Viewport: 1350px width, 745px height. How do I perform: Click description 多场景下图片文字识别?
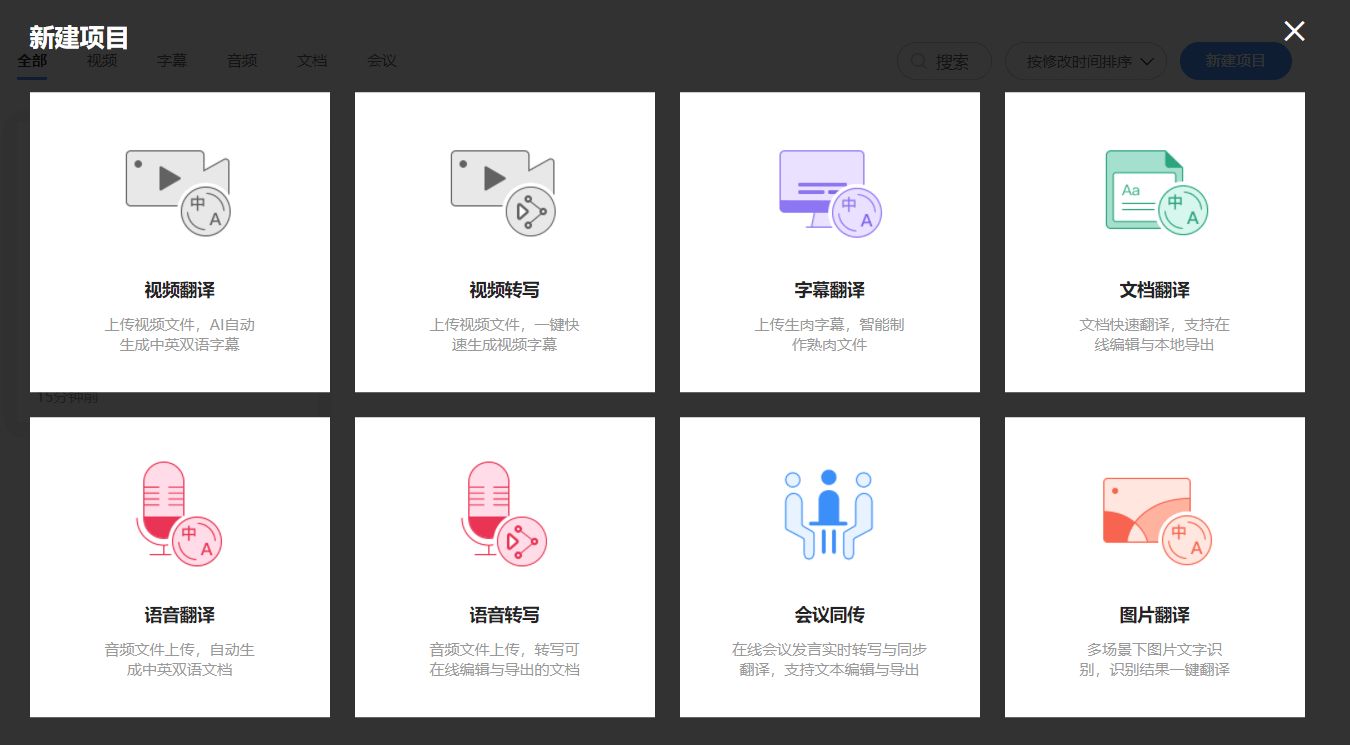[x=1155, y=660]
